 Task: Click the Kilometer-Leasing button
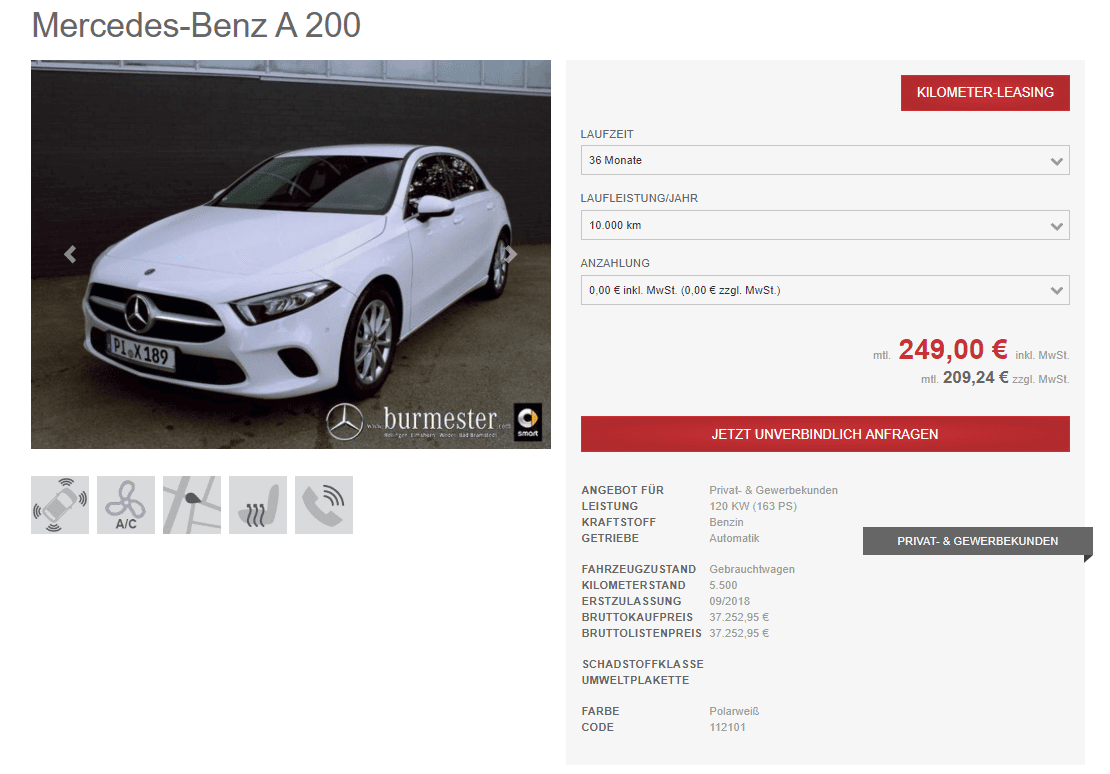click(x=985, y=93)
